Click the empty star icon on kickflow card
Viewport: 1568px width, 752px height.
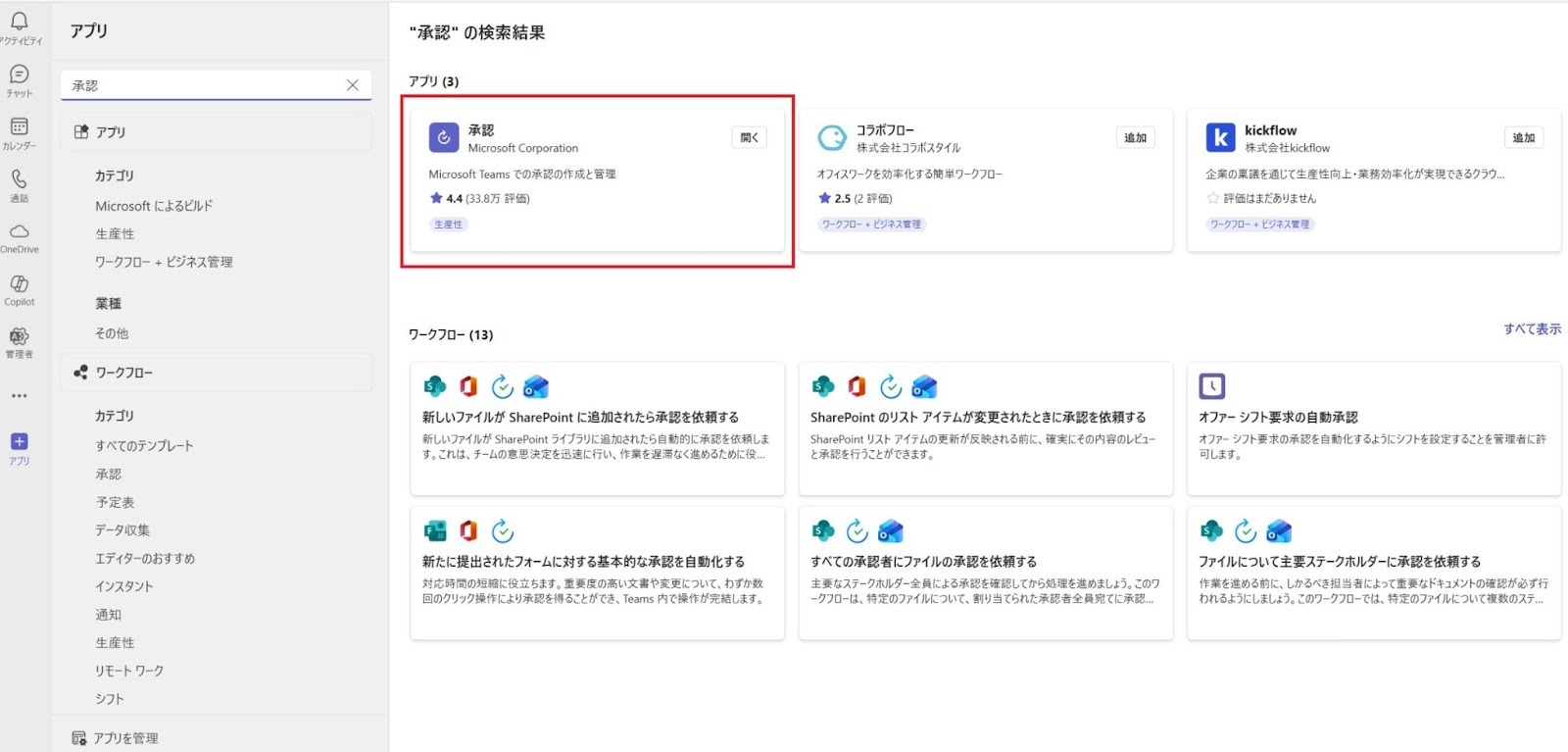pyautogui.click(x=1213, y=198)
